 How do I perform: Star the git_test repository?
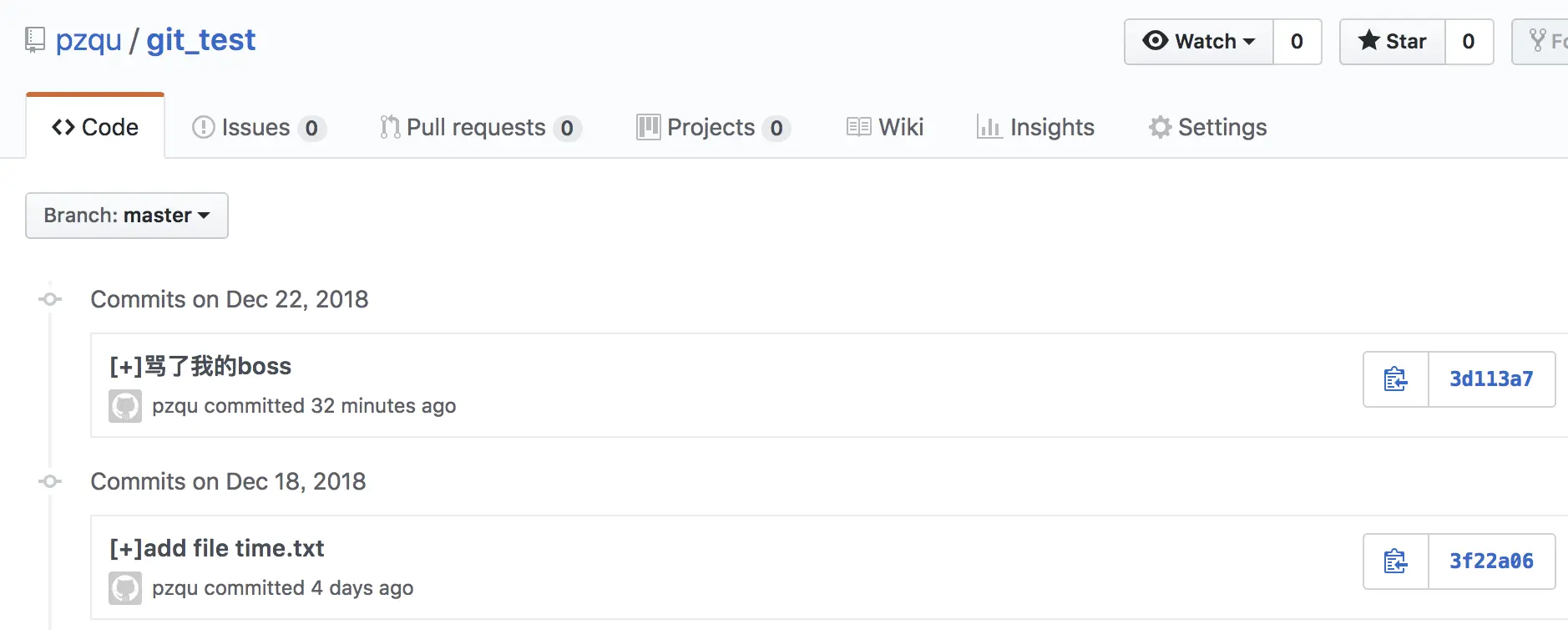pos(1393,41)
